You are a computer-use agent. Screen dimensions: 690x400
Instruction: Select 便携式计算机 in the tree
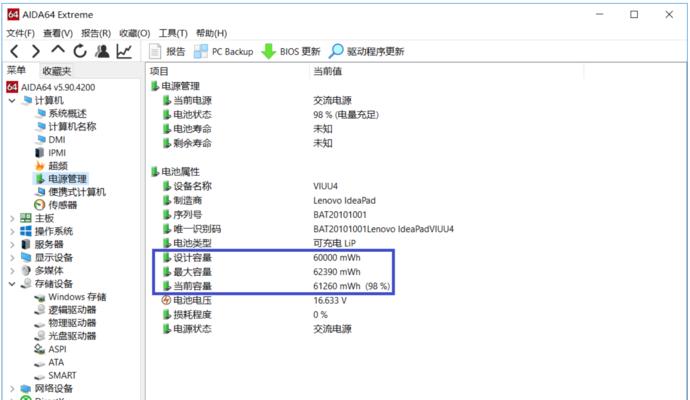(71, 192)
